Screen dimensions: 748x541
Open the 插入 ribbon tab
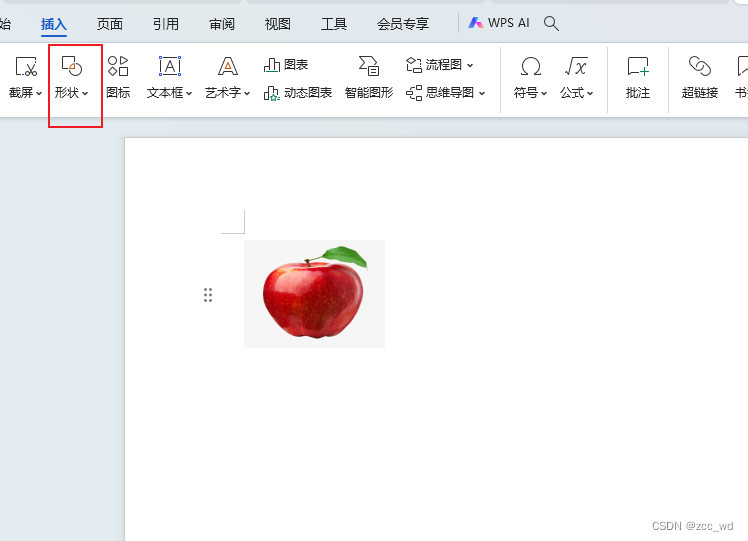(x=53, y=24)
